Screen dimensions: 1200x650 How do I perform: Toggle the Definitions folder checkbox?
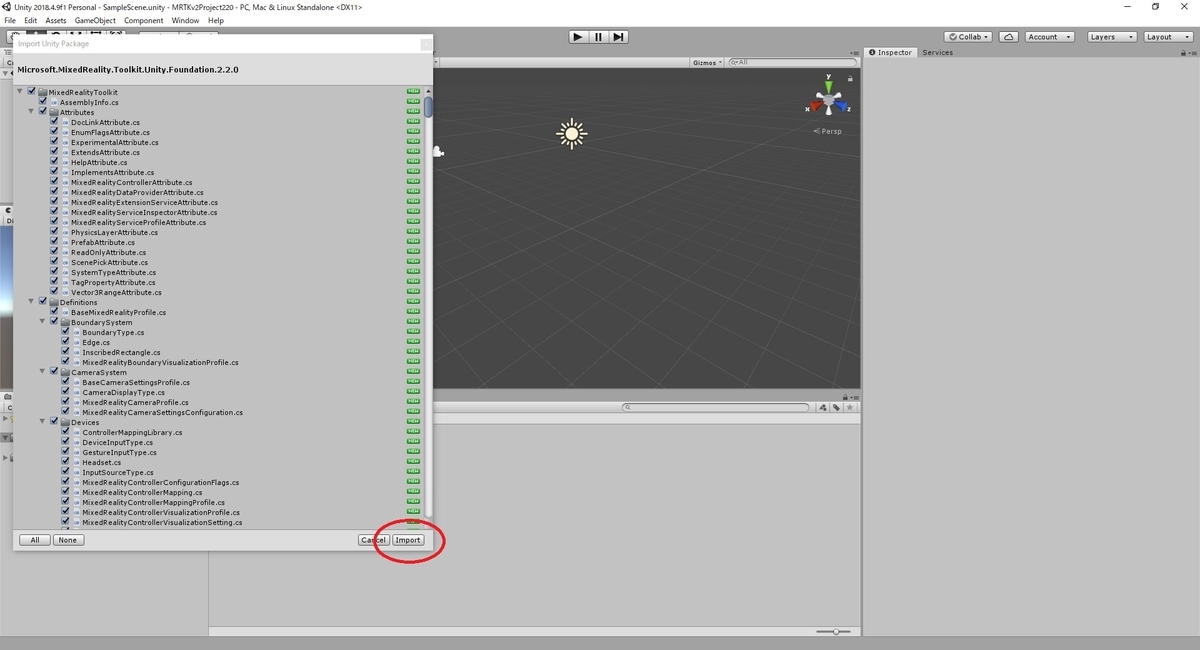tap(43, 302)
